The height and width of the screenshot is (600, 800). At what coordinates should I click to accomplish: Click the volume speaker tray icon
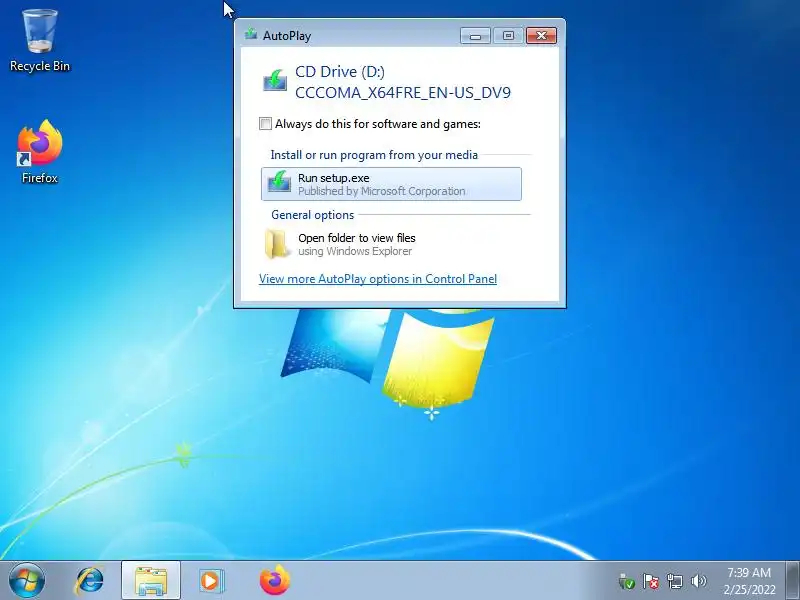click(698, 581)
